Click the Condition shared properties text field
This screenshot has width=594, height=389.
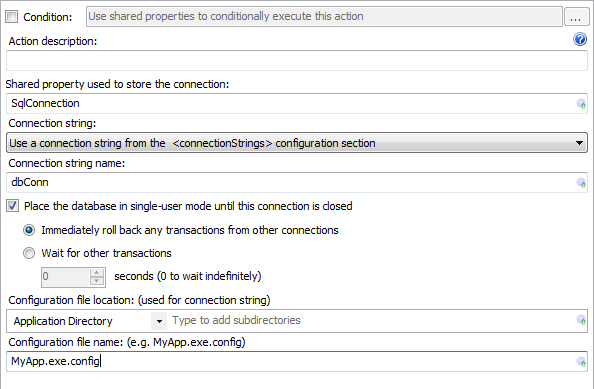click(324, 17)
